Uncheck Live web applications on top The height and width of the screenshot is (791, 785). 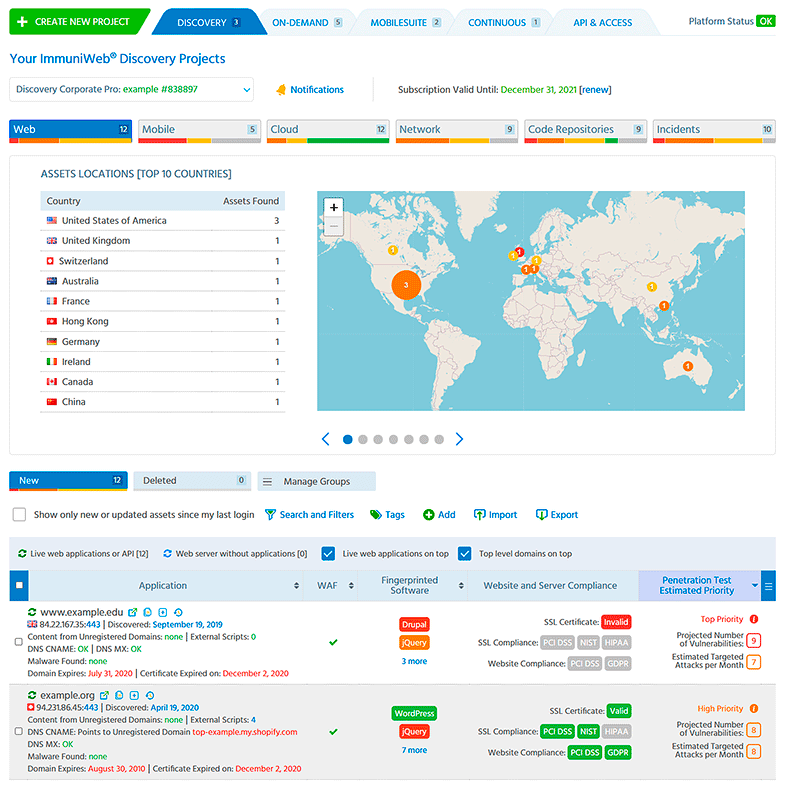point(328,554)
